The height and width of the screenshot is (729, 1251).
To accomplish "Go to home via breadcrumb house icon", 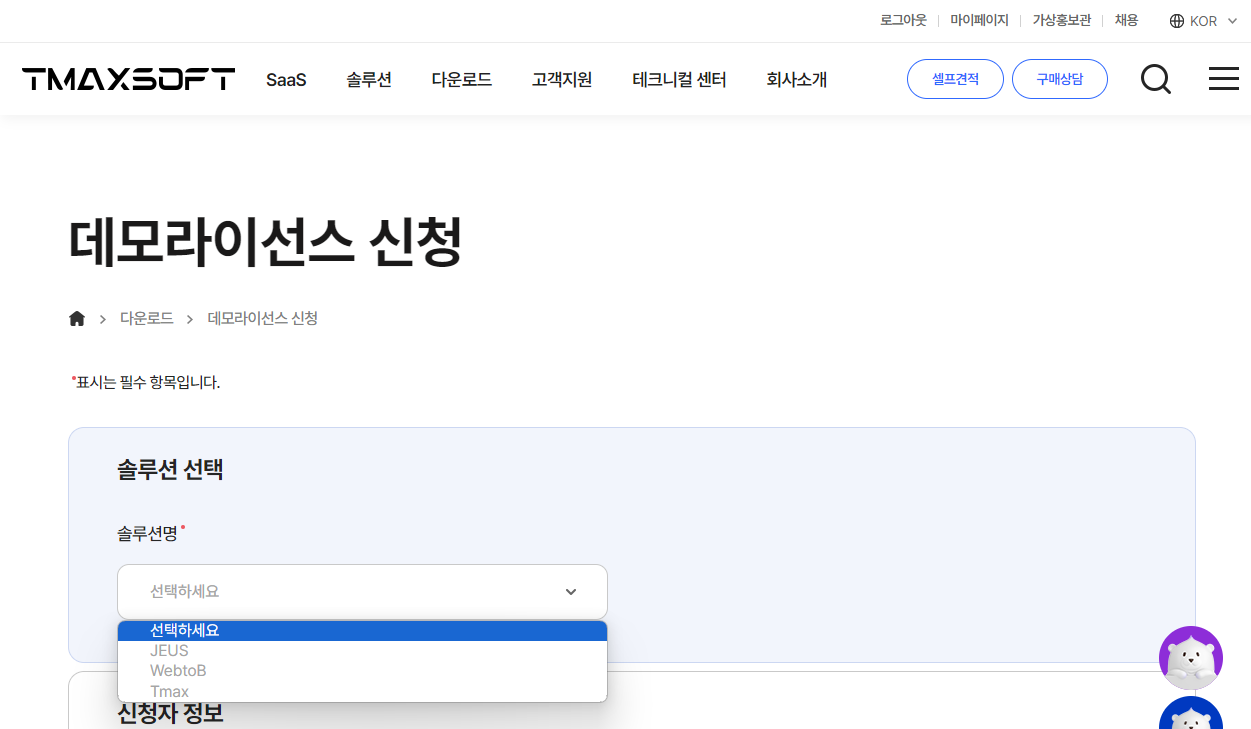I will 77,318.
